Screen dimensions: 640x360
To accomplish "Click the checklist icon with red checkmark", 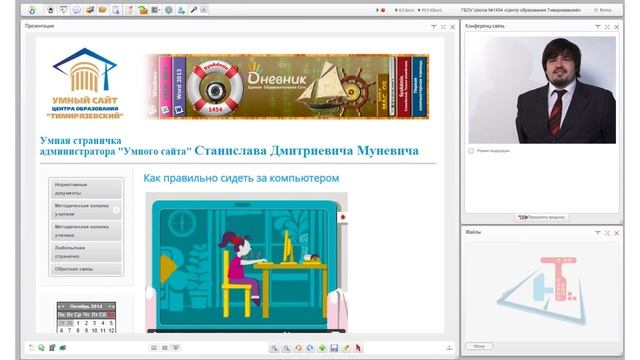I will pos(129,10).
